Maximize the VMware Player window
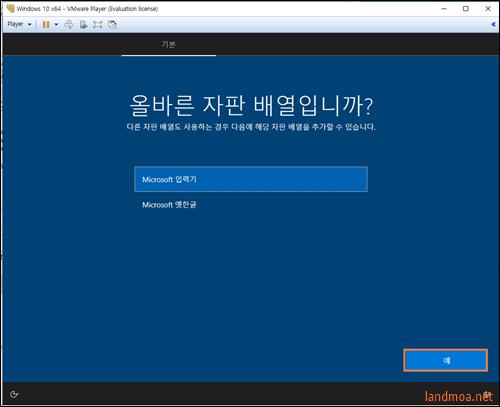The height and width of the screenshot is (407, 500). coord(466,9)
